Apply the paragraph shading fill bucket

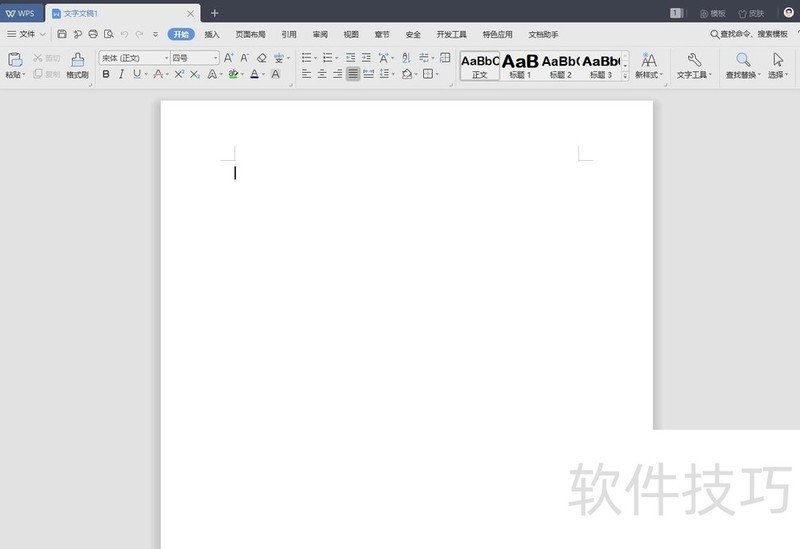(407, 74)
